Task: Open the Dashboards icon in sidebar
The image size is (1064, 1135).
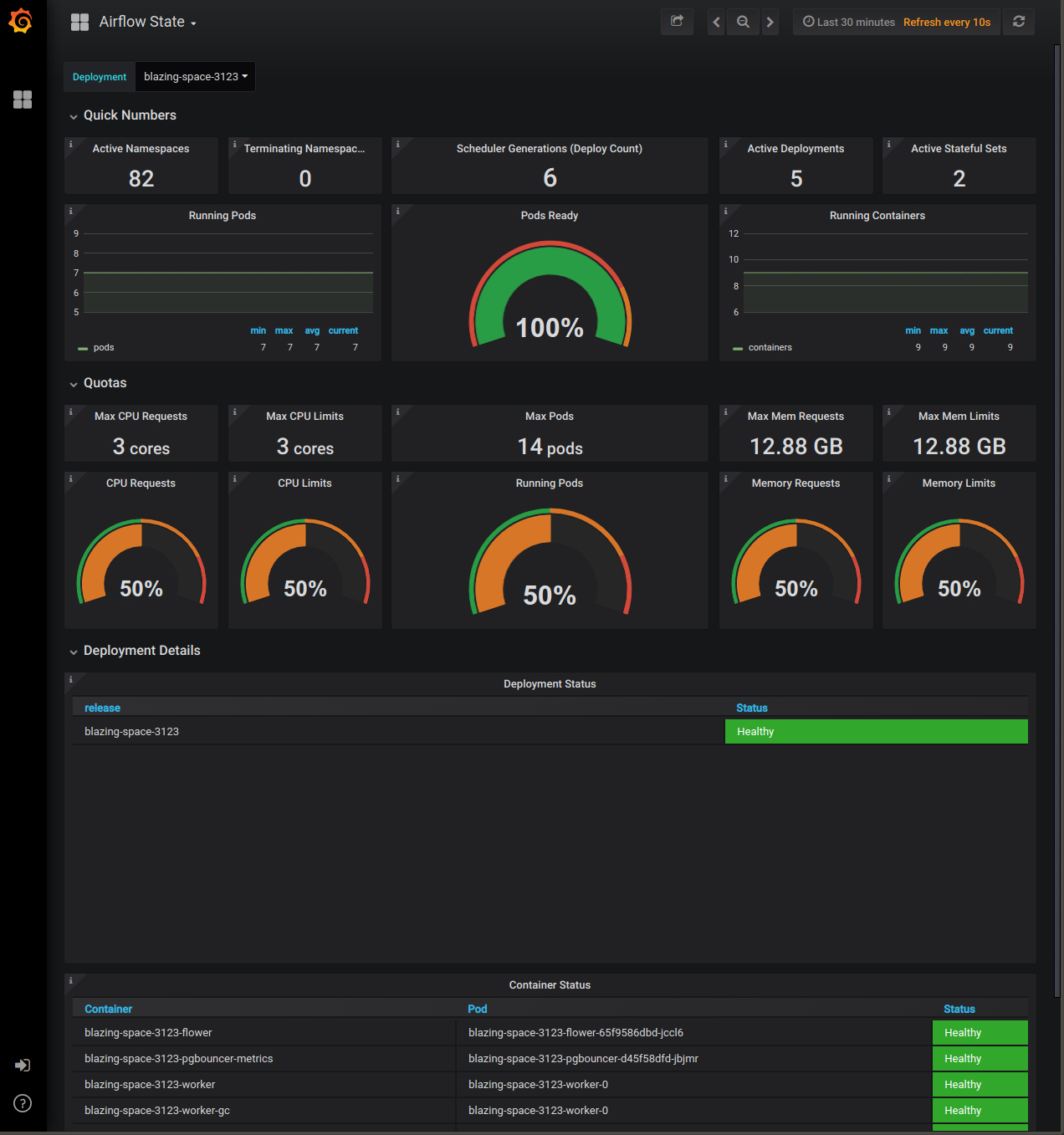Action: tap(23, 100)
